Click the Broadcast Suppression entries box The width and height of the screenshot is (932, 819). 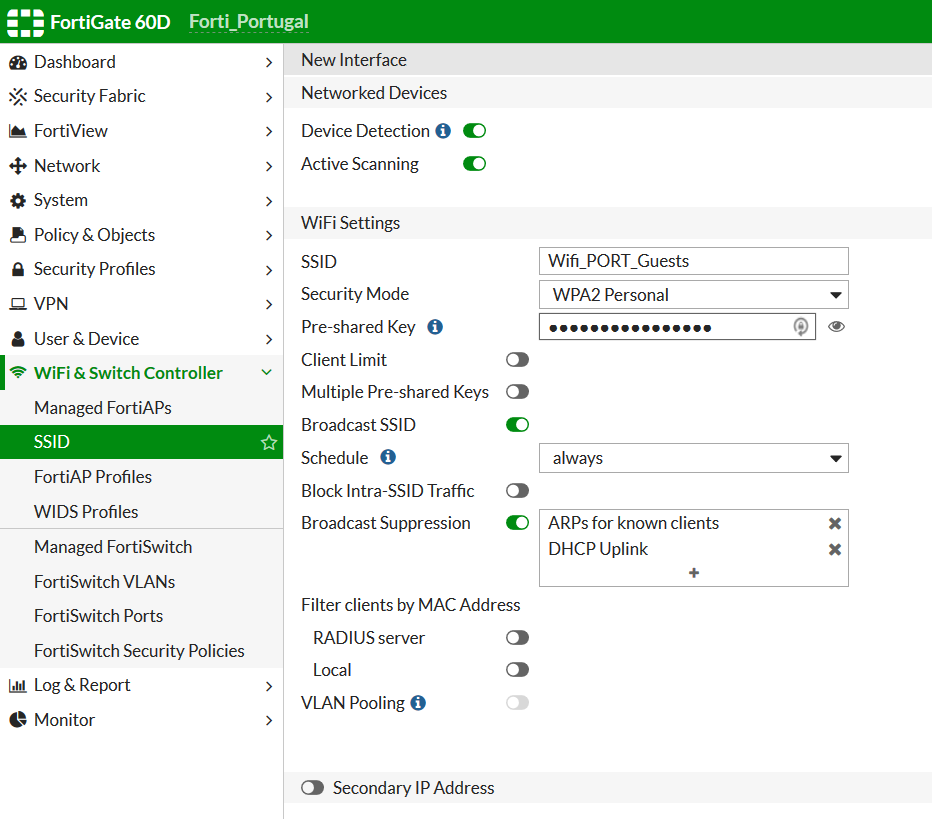(x=694, y=548)
